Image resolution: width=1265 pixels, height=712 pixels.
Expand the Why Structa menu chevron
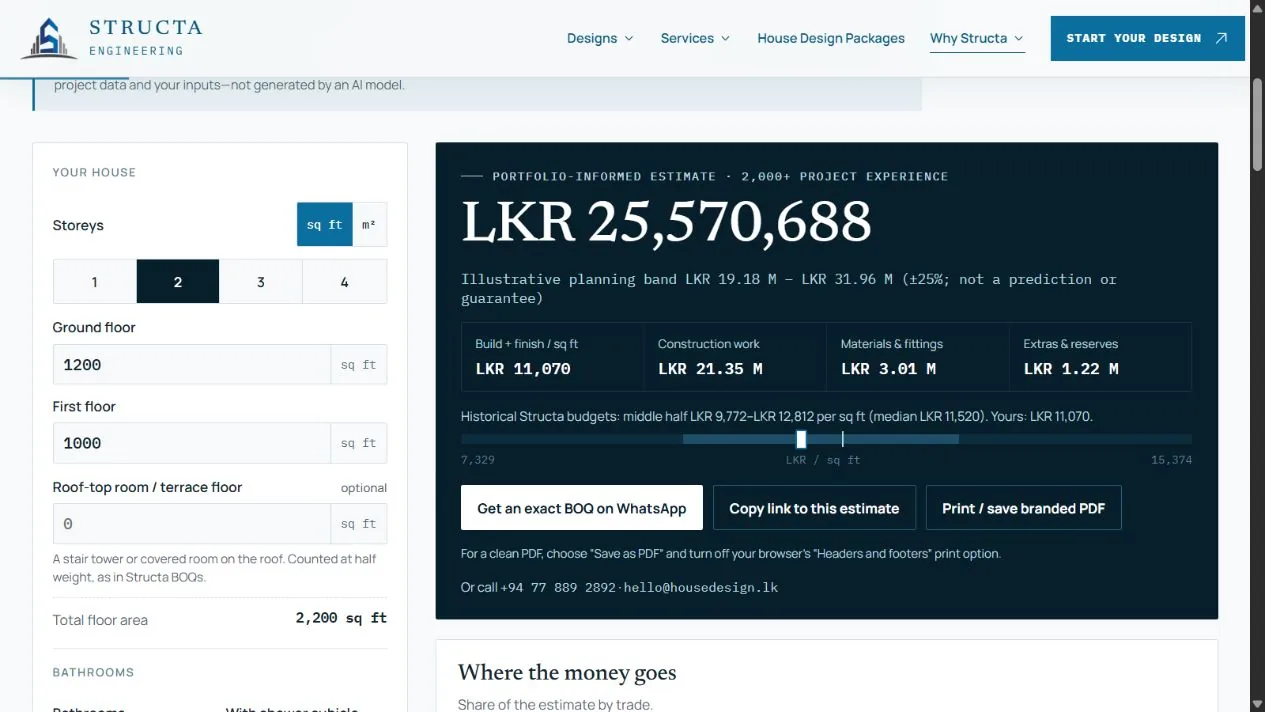point(1019,38)
